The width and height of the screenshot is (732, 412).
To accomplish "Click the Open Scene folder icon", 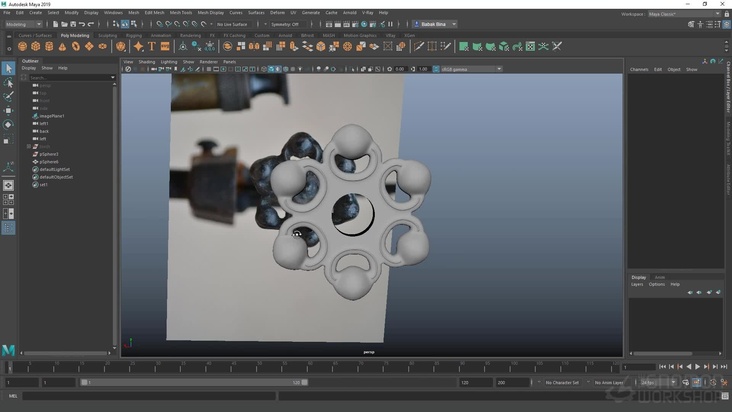I will [64, 24].
